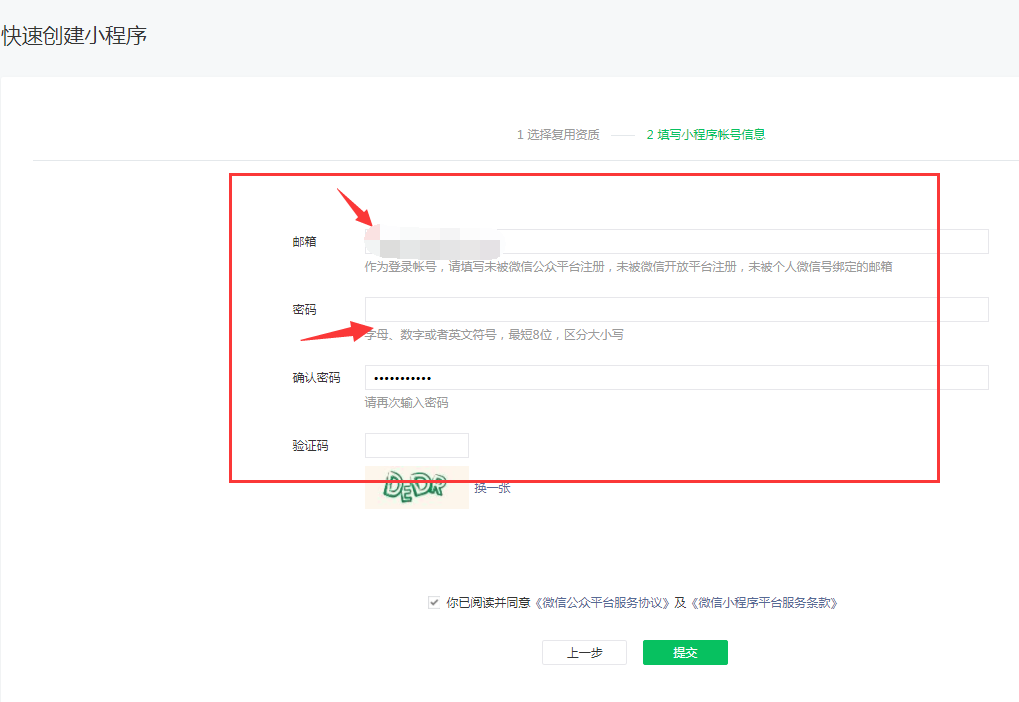Screen dimensions: 1019x702
Task: Click the 密码 field label
Action: point(304,309)
